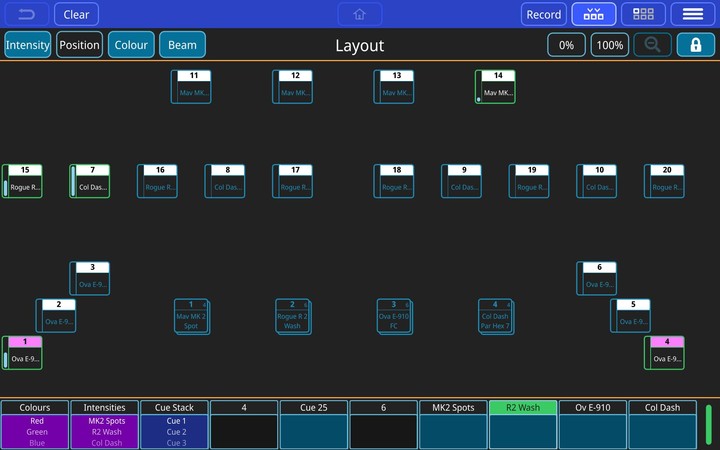Select fixture 6 Ova E-9

596,278
